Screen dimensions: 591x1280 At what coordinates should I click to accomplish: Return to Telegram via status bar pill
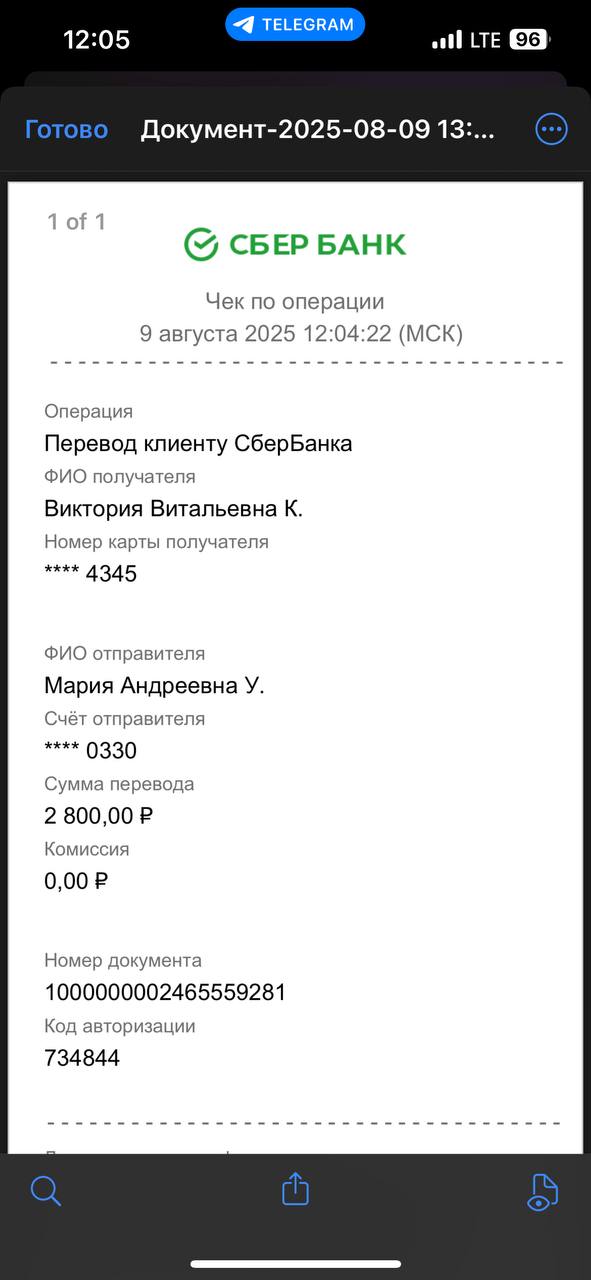[x=295, y=25]
